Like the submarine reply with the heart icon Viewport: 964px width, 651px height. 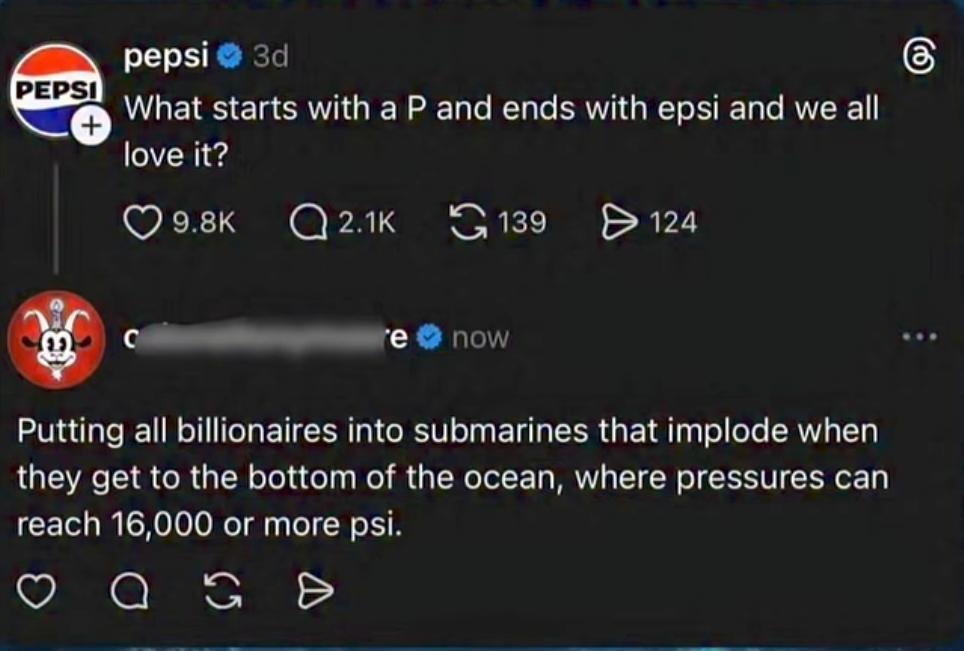coord(38,591)
